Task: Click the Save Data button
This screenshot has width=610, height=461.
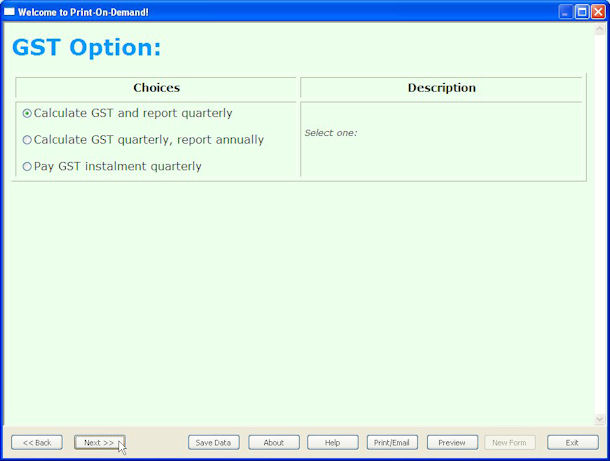Action: point(213,442)
